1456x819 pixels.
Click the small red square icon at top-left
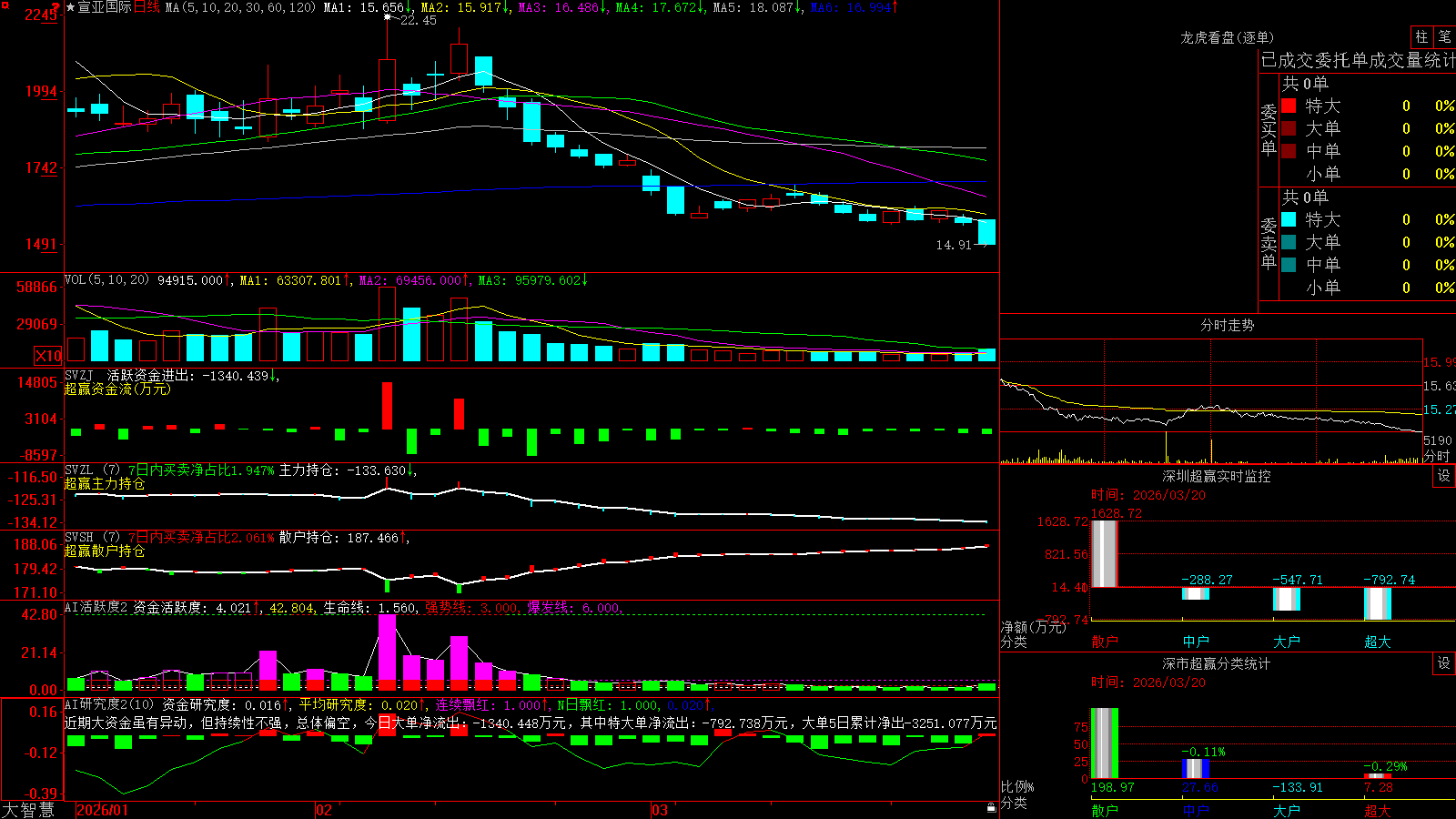pos(4,4)
